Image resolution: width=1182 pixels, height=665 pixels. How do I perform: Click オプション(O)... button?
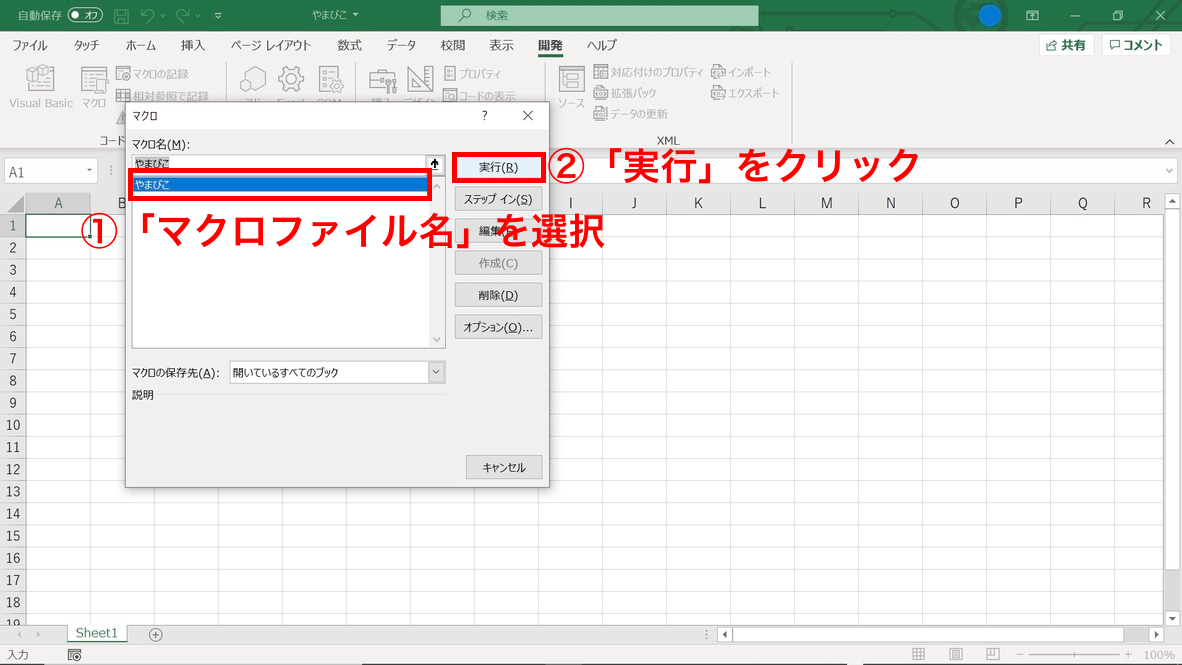pyautogui.click(x=498, y=327)
